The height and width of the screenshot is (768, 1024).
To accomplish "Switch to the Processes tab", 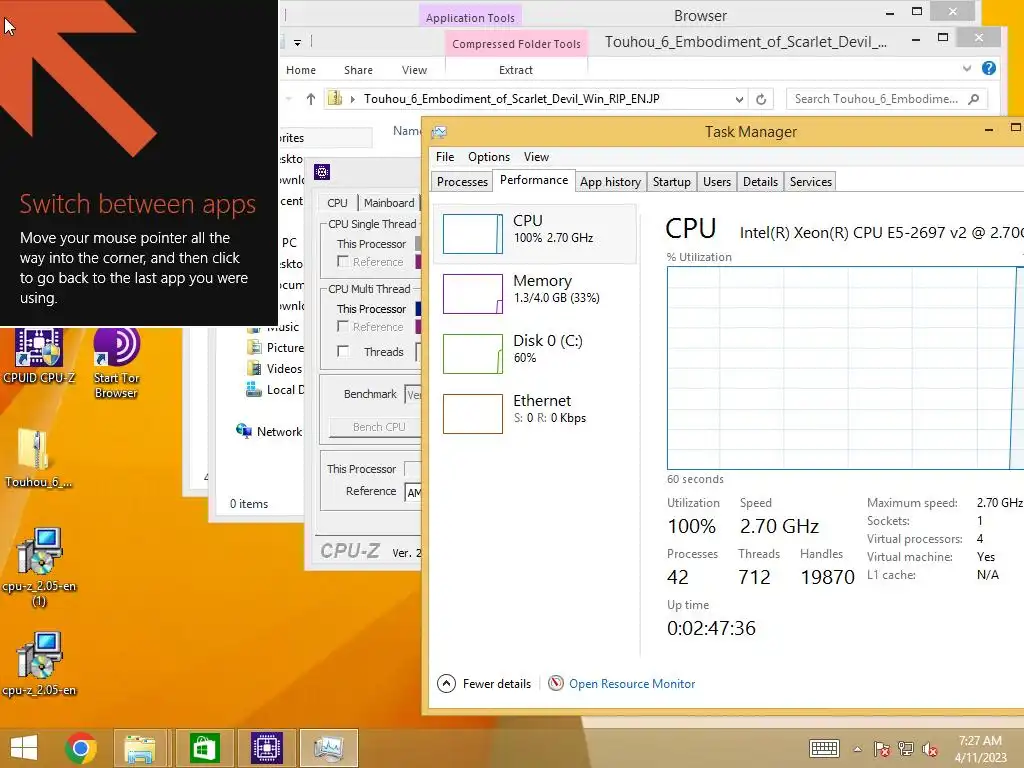I will pyautogui.click(x=462, y=182).
